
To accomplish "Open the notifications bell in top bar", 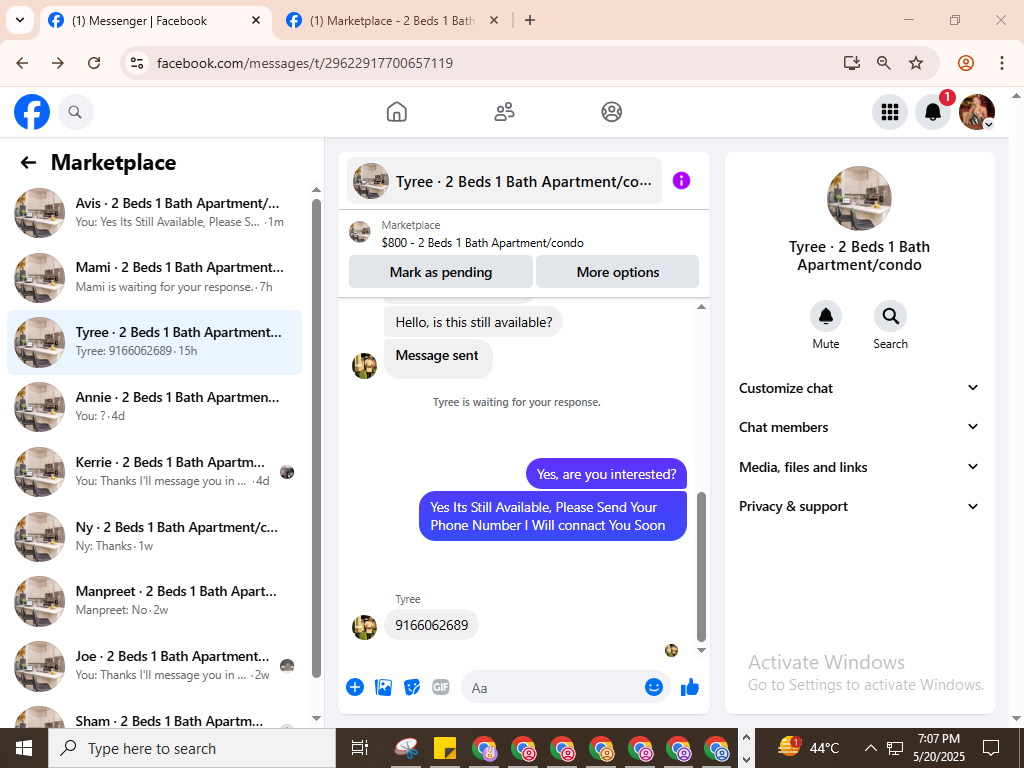I will (x=933, y=112).
